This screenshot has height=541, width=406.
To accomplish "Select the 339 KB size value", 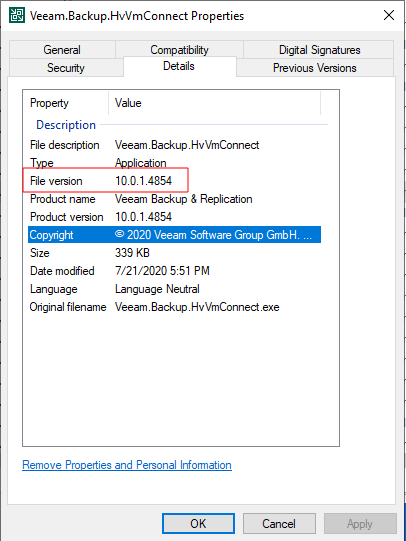I will click(132, 253).
